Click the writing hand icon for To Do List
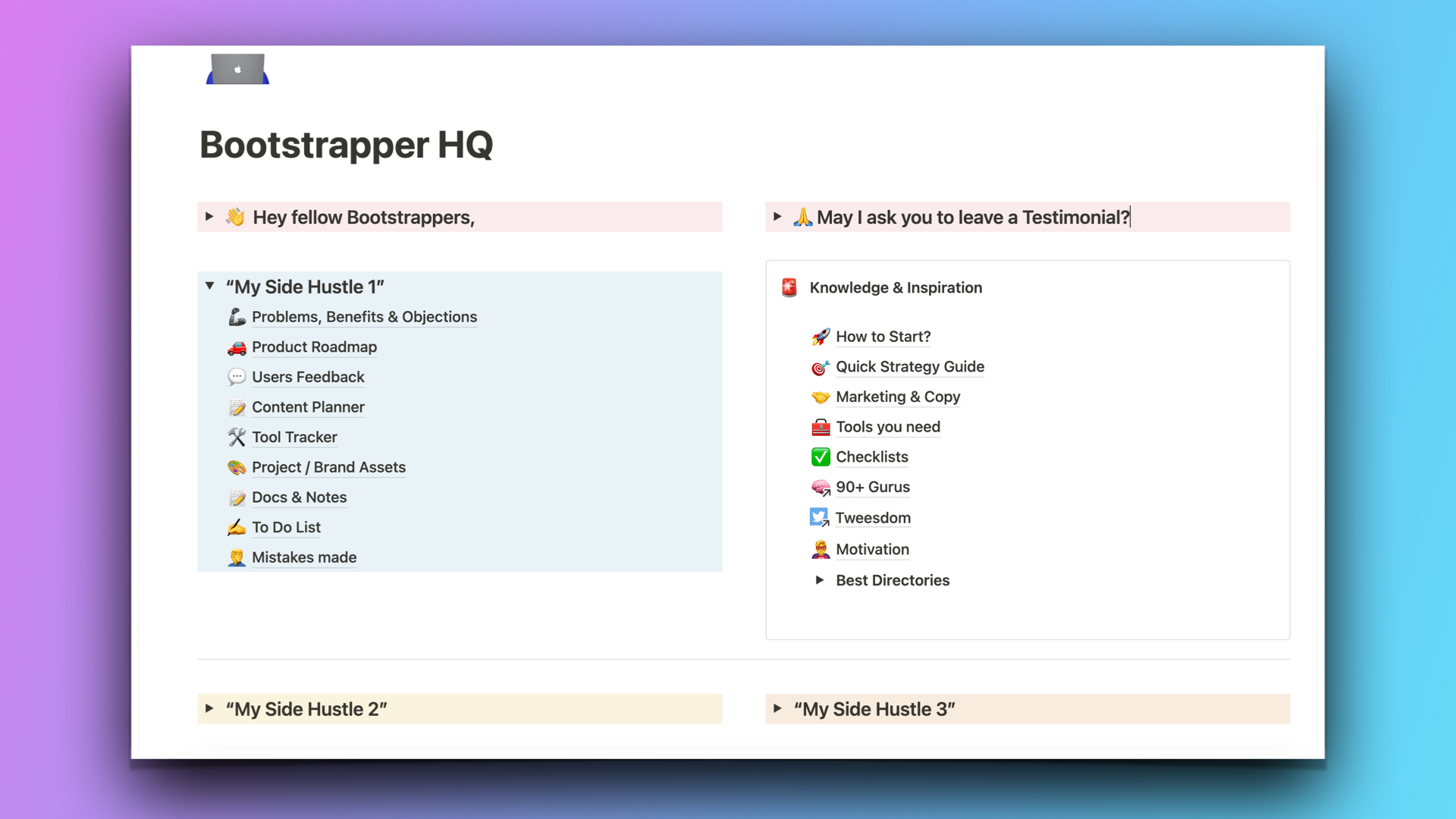The image size is (1456, 819). click(237, 527)
